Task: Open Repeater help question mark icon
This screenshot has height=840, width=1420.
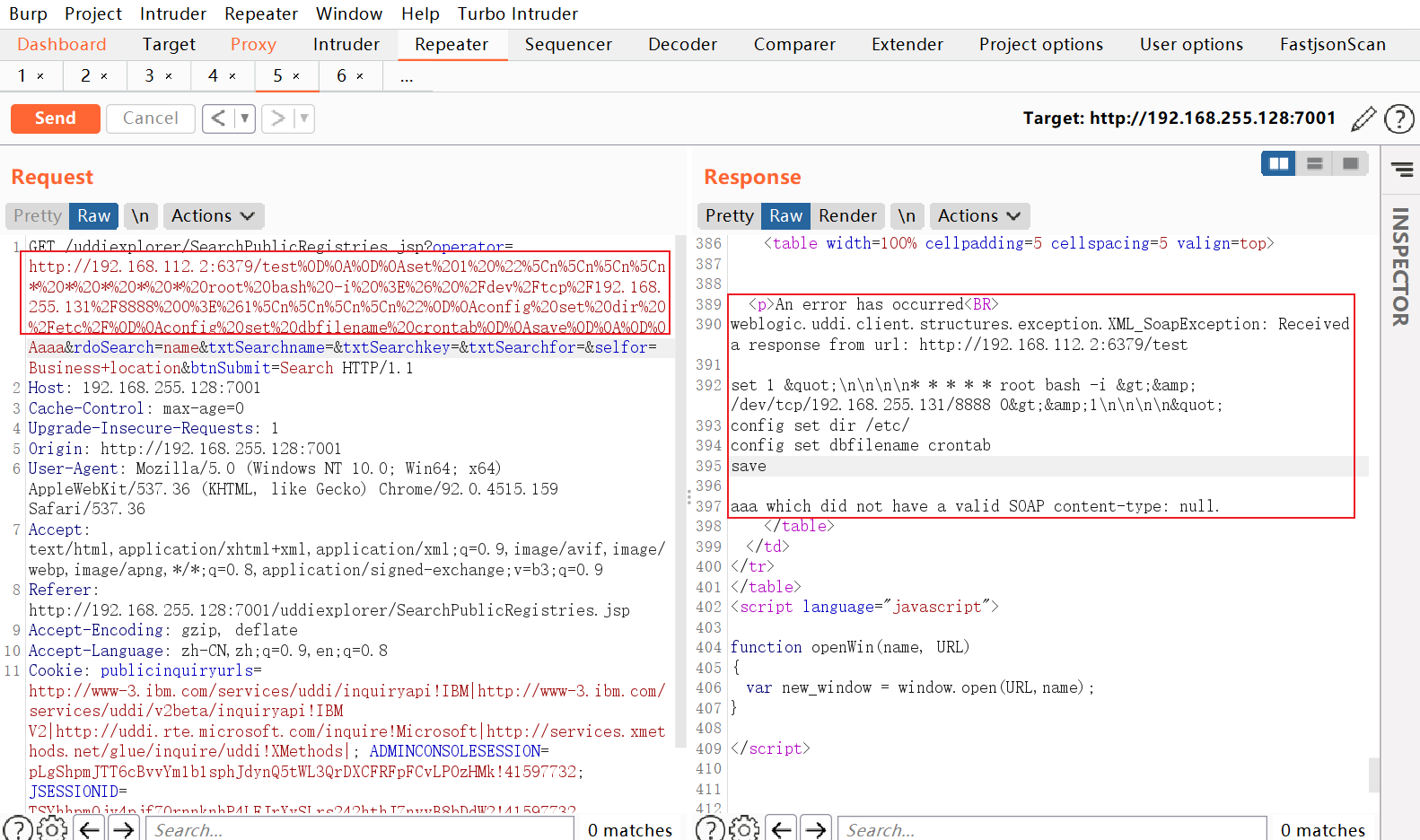Action: coord(1399,118)
